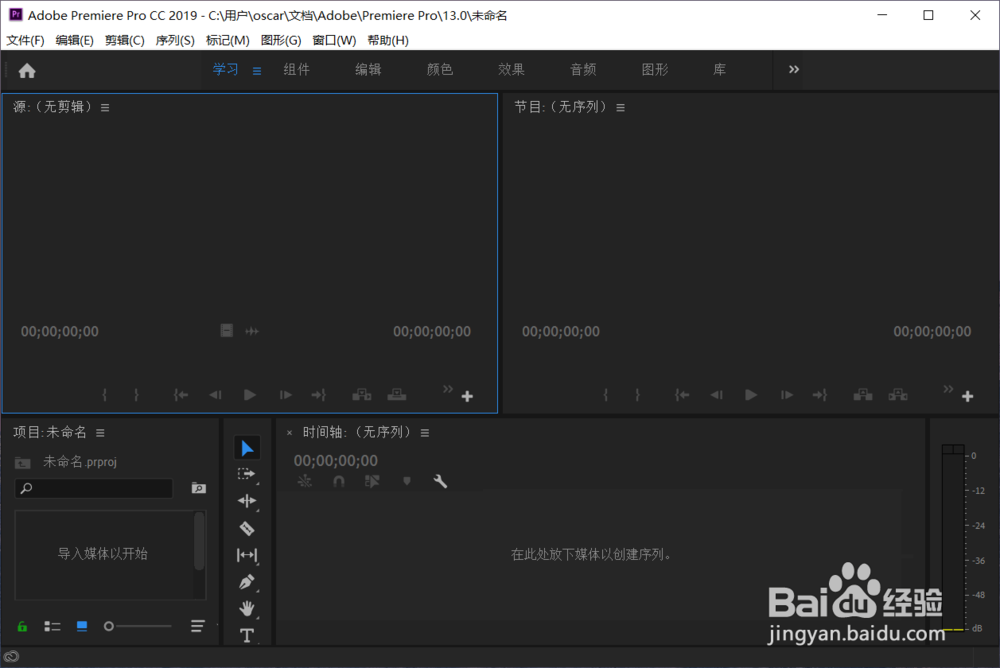This screenshot has width=1000, height=668.
Task: Click the Creative Cloud status icon
Action: pyautogui.click(x=11, y=656)
